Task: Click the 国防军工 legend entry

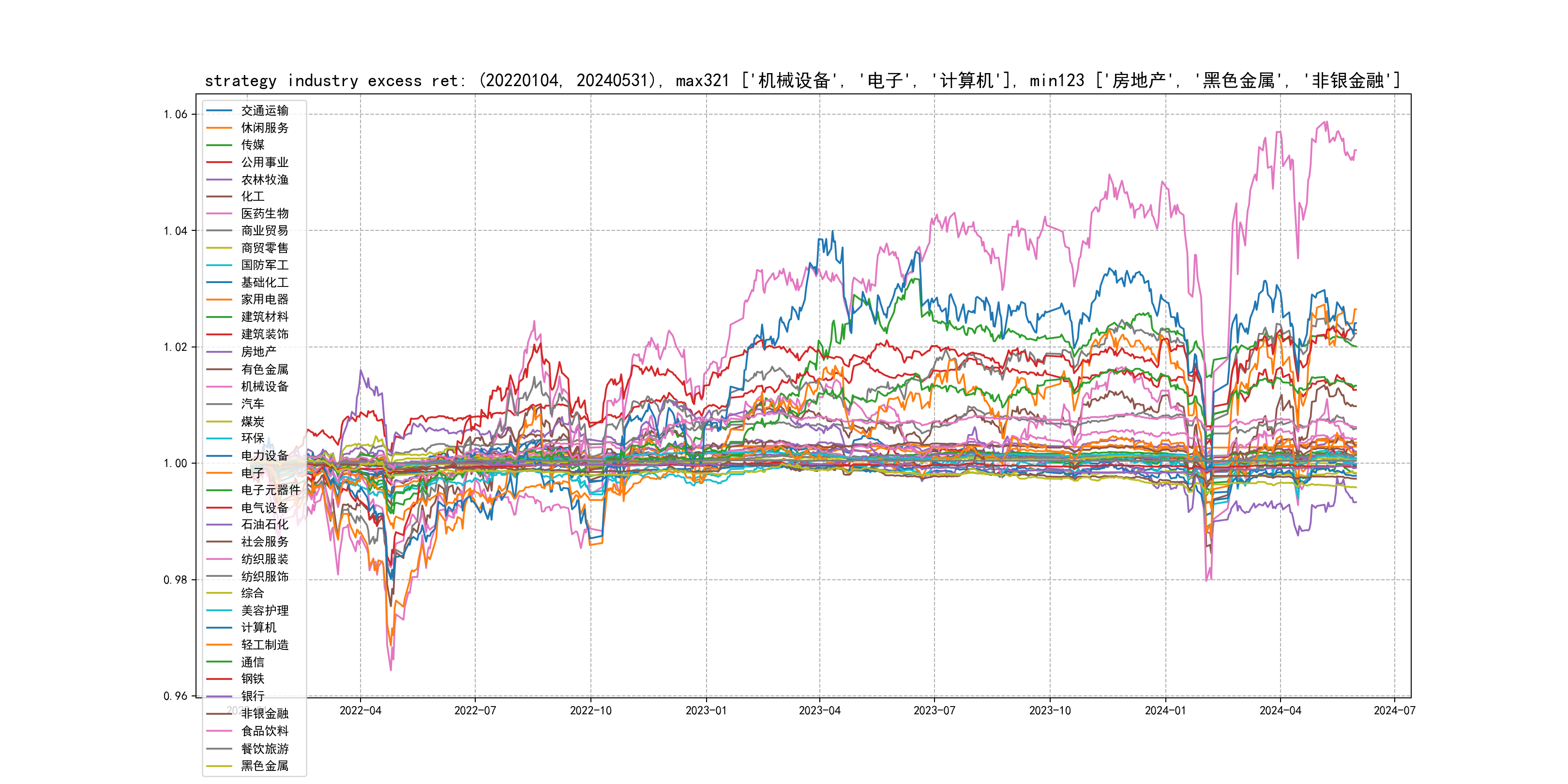Action: click(x=264, y=265)
